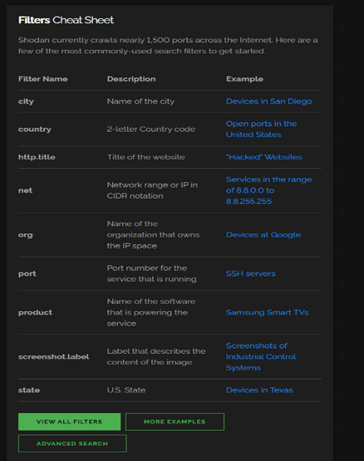The width and height of the screenshot is (364, 461).
Task: Click 'Name of the software' description text
Action: [151, 312]
